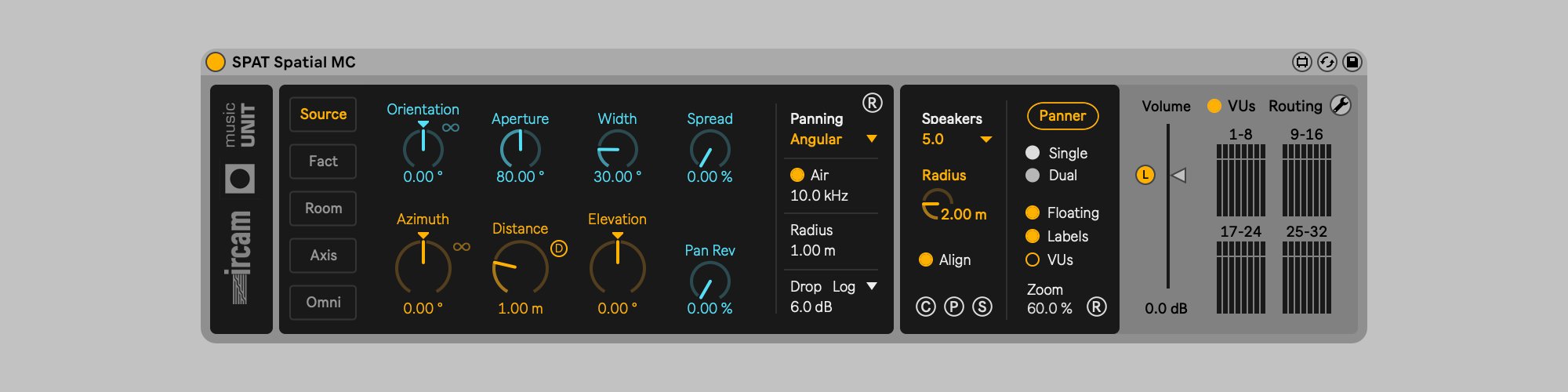Click the Drop 6.0 dB value
Viewport: 1568px width, 392px height.
pos(811,307)
